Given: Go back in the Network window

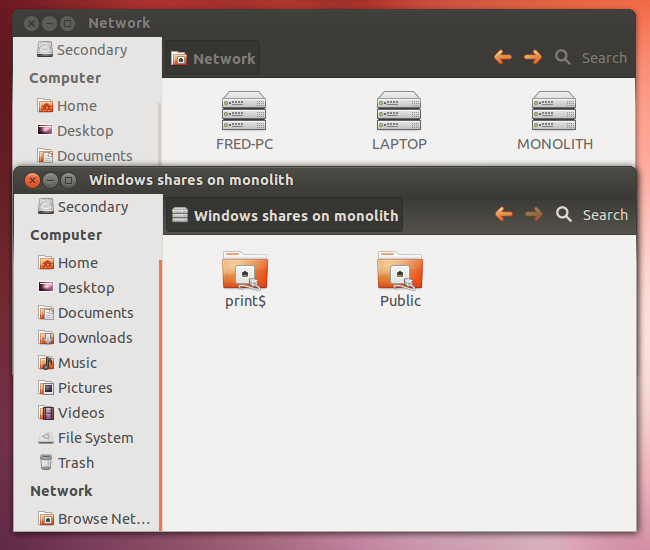Looking at the screenshot, I should (503, 57).
